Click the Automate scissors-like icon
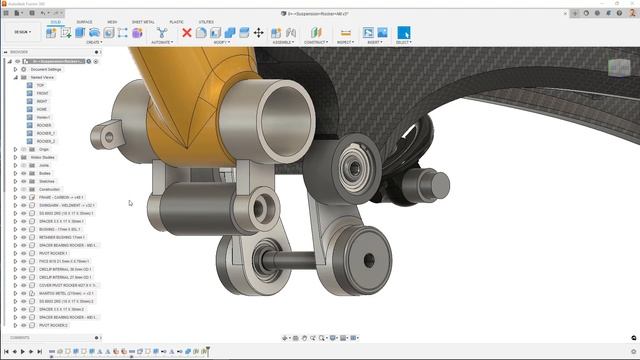This screenshot has height=360, width=640. tap(162, 33)
